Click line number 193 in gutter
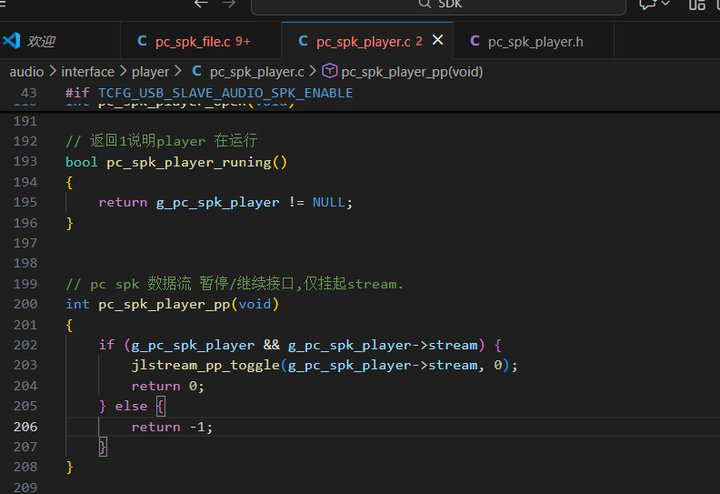The height and width of the screenshot is (494, 720). pos(25,161)
